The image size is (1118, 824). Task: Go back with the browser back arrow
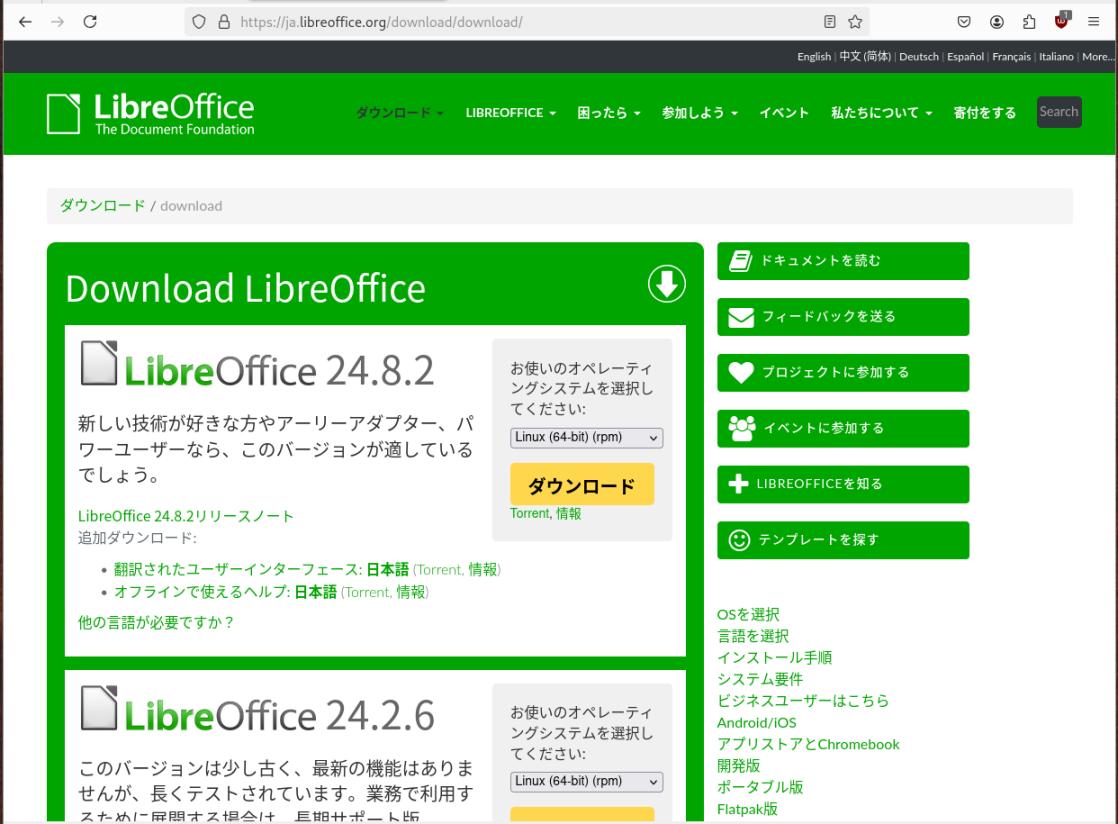(25, 22)
